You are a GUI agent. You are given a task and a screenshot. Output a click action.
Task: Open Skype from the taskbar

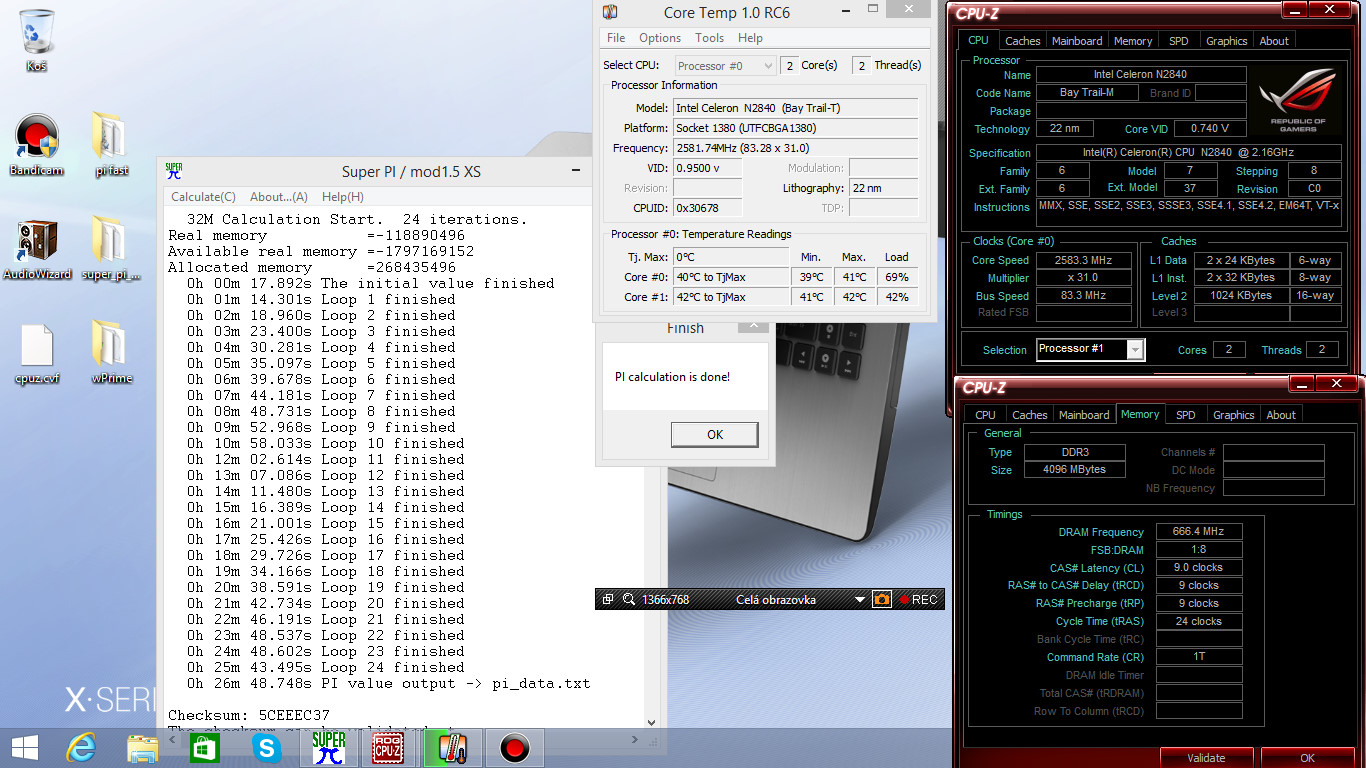click(x=266, y=747)
